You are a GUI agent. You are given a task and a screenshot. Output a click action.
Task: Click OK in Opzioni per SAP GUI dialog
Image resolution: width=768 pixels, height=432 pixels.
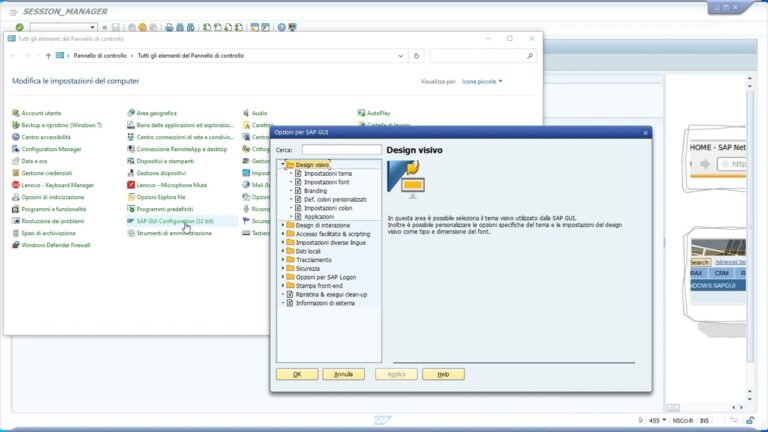point(297,374)
